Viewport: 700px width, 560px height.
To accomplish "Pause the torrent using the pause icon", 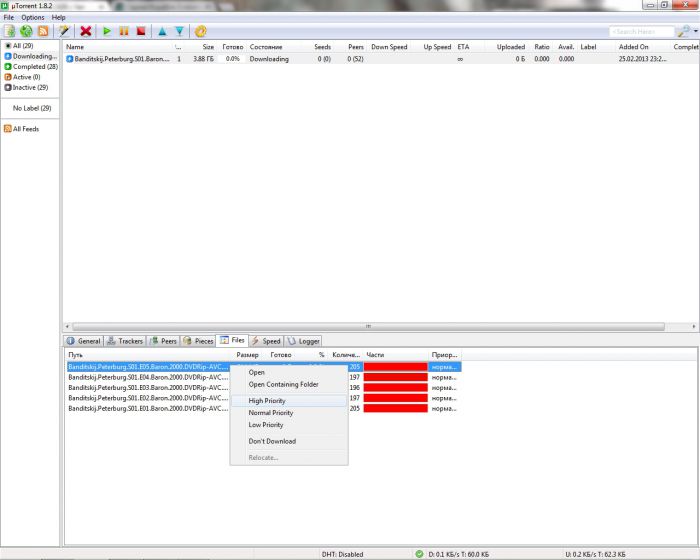I will 124,32.
